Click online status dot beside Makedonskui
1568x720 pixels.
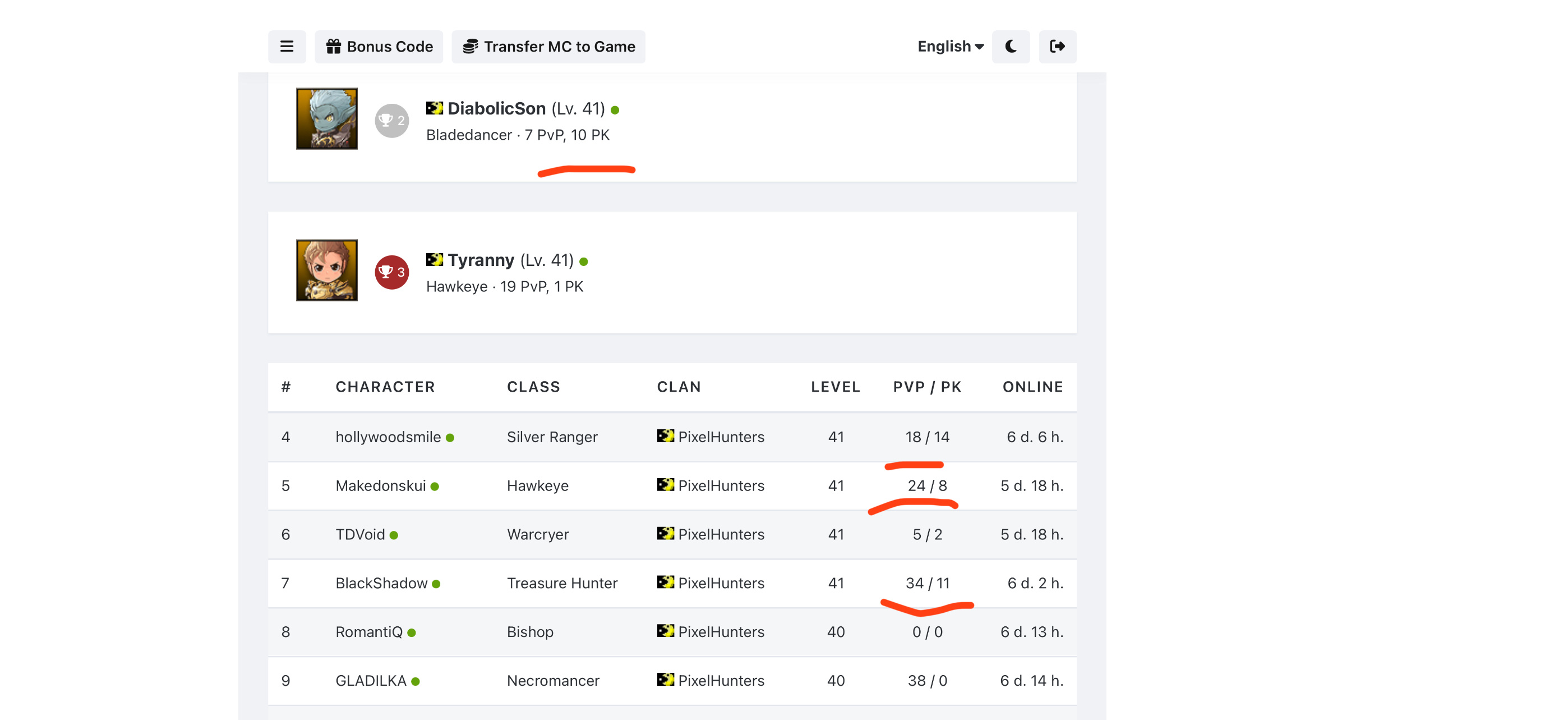tap(435, 487)
